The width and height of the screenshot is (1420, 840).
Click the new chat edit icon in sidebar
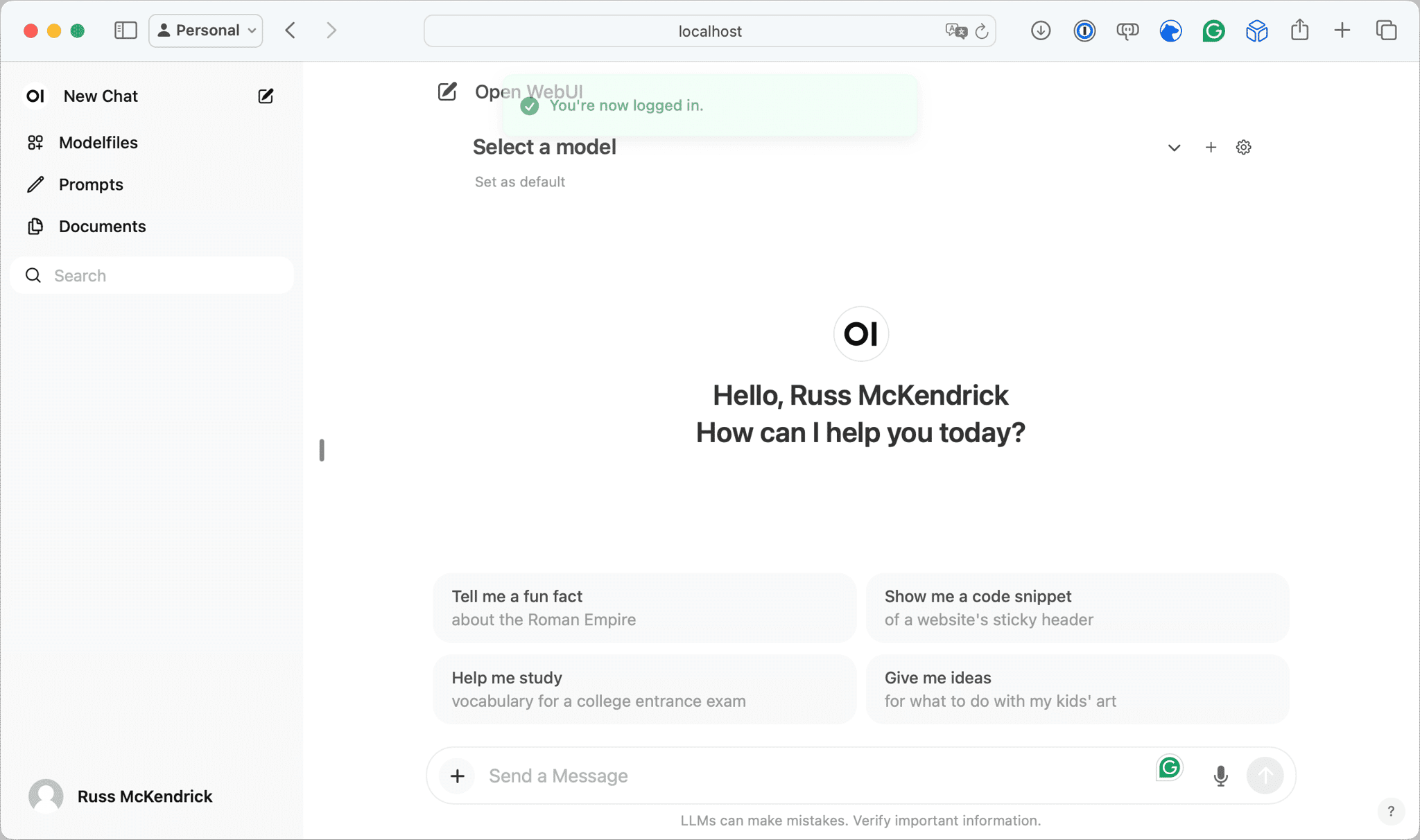tap(266, 96)
